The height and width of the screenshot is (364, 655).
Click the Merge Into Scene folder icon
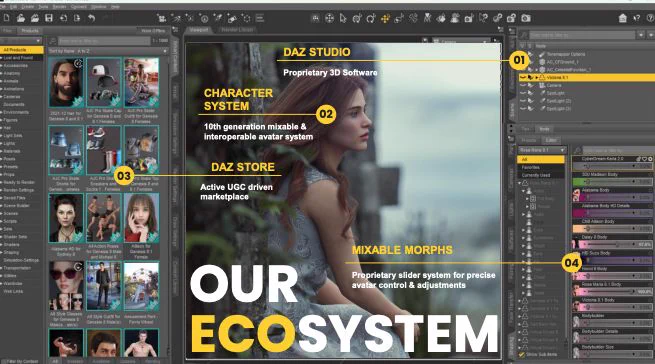pos(35,18)
